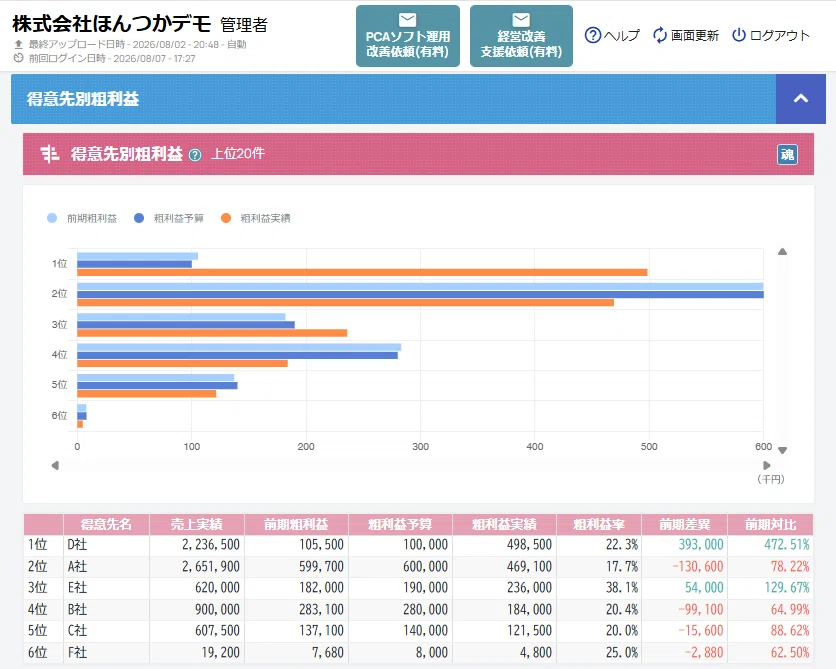The image size is (836, 669).
Task: Collapse the 得意先別粗利益 section chevron
Action: click(x=801, y=99)
